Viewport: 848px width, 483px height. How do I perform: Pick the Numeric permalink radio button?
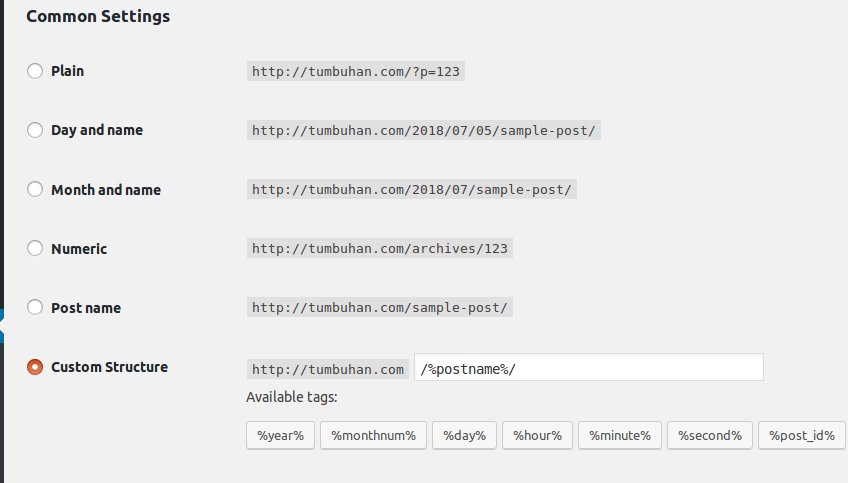click(x=35, y=249)
